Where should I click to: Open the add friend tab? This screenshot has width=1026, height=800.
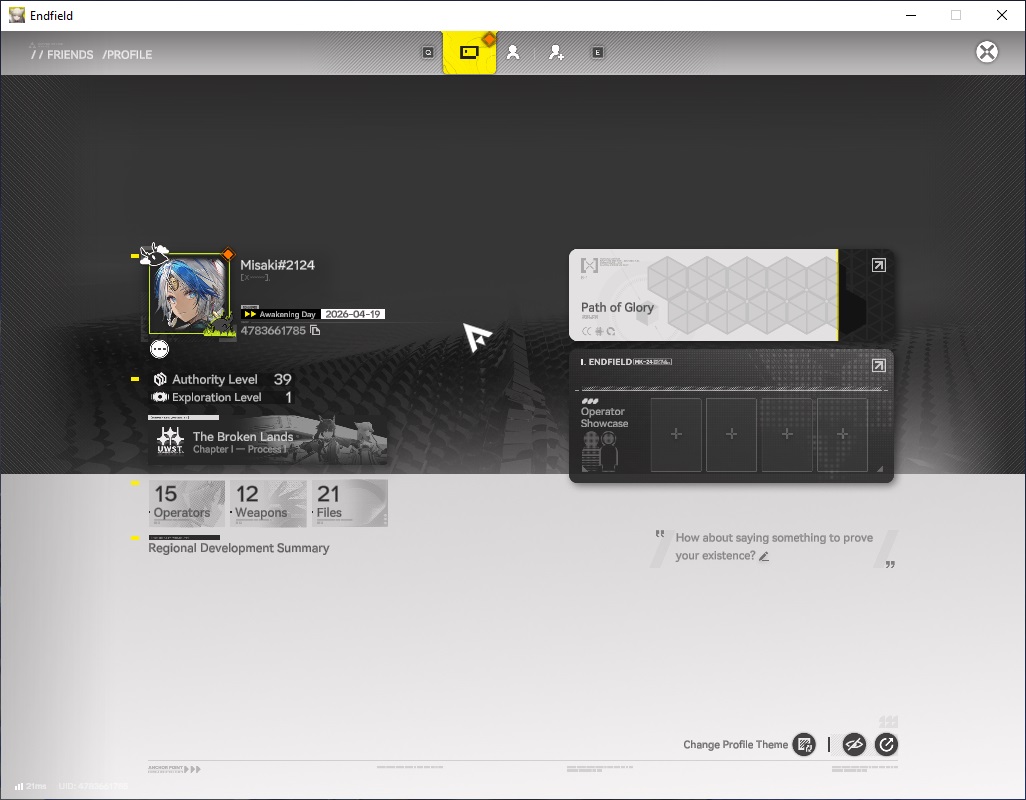556,52
